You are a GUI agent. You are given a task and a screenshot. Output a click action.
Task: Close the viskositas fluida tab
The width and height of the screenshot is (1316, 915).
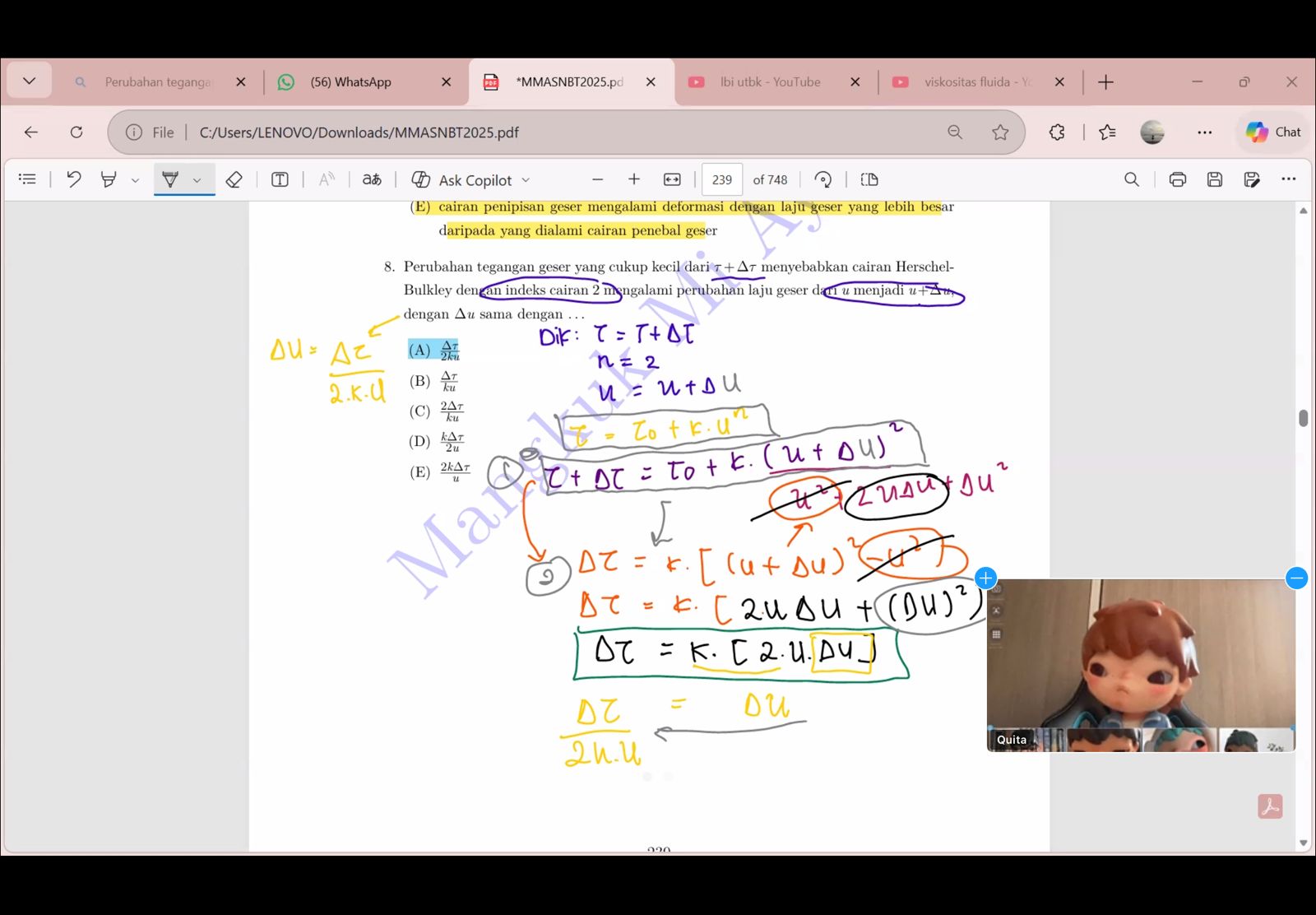(1059, 82)
